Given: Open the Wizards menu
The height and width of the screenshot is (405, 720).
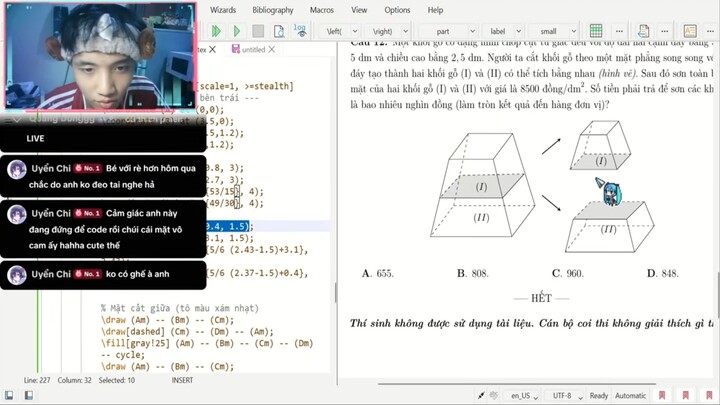Looking at the screenshot, I should [223, 10].
